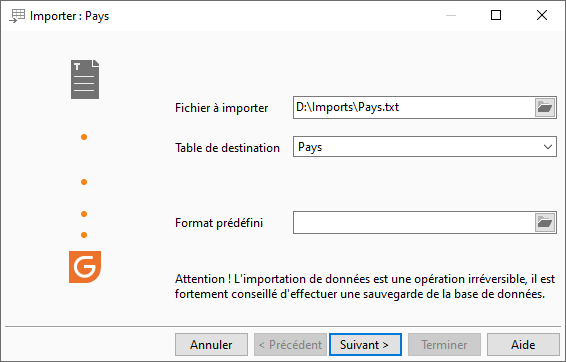
Task: Click the text document icon in the sidebar
Action: tap(85, 79)
